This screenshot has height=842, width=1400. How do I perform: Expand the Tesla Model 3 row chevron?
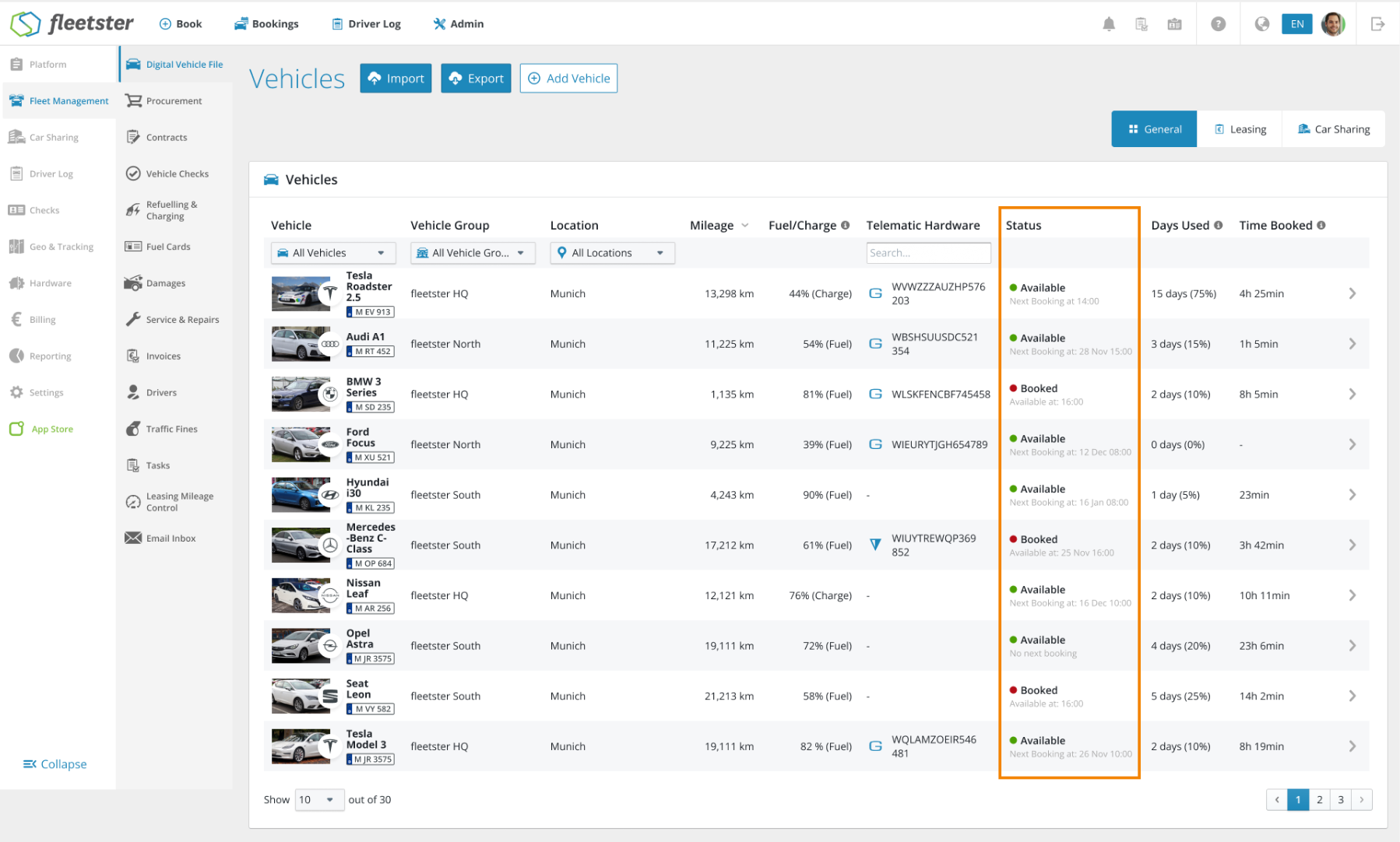point(1353,746)
